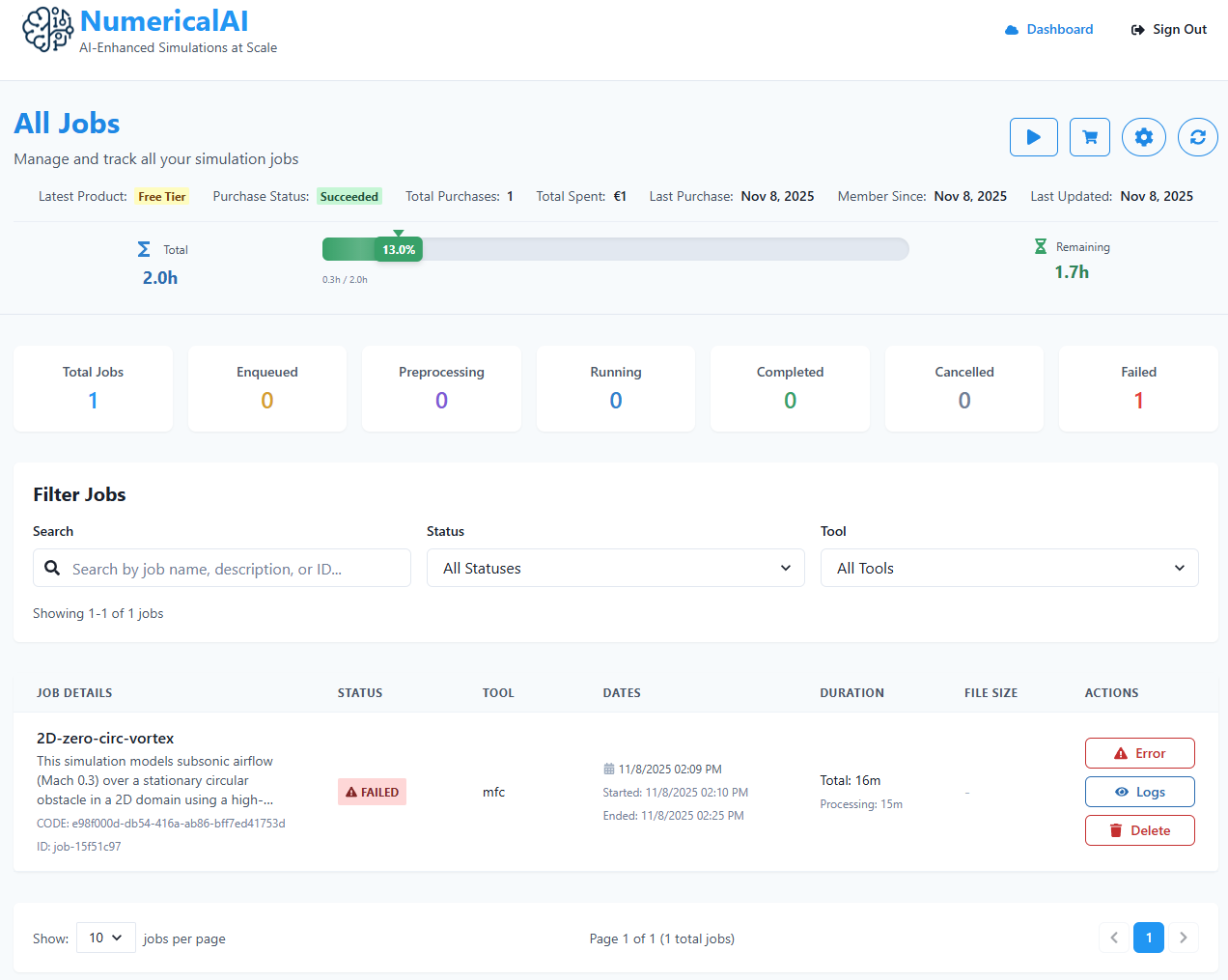This screenshot has width=1228, height=980.
Task: Select the Completed jobs card
Action: tap(790, 388)
